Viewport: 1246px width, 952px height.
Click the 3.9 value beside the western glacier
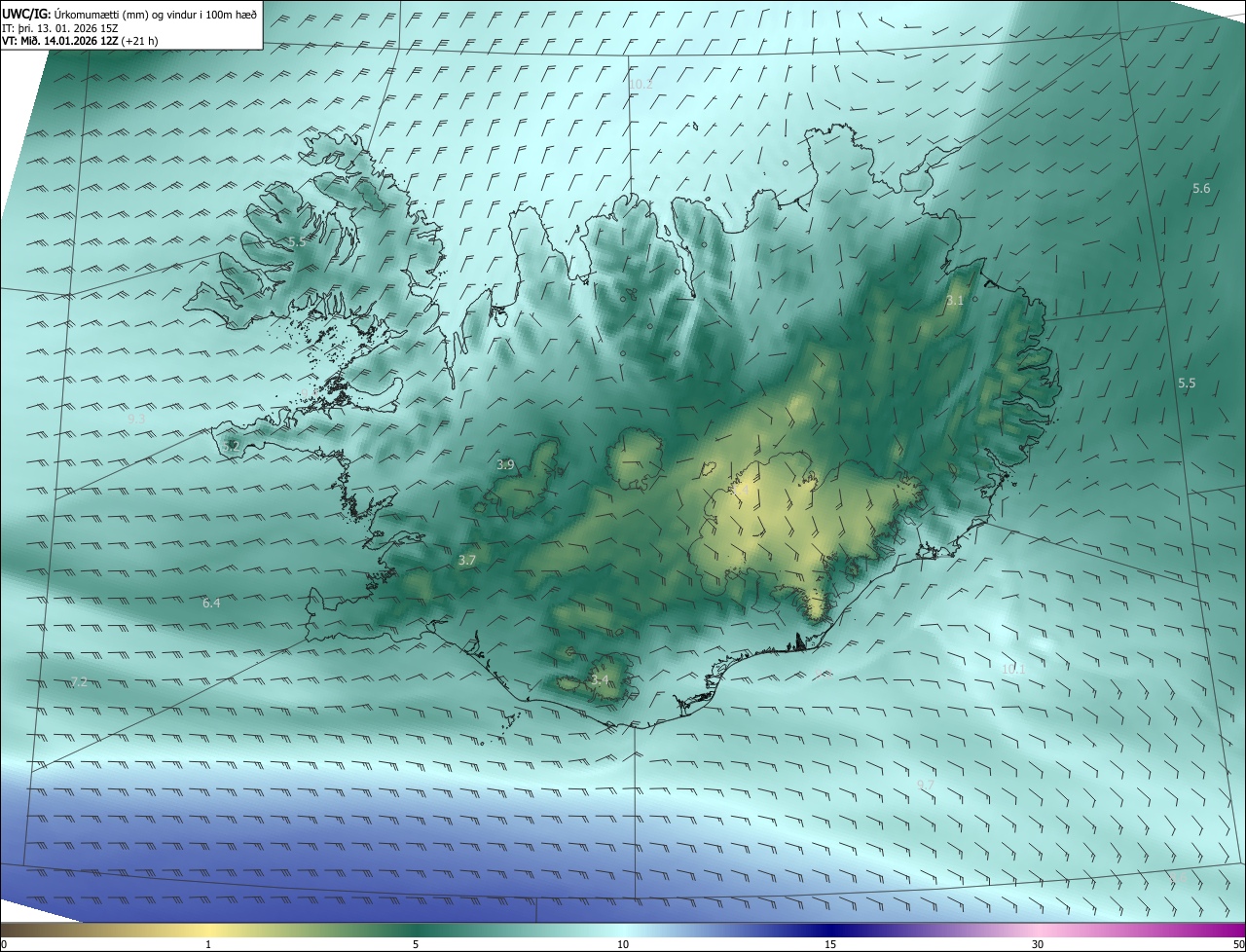[x=505, y=465]
